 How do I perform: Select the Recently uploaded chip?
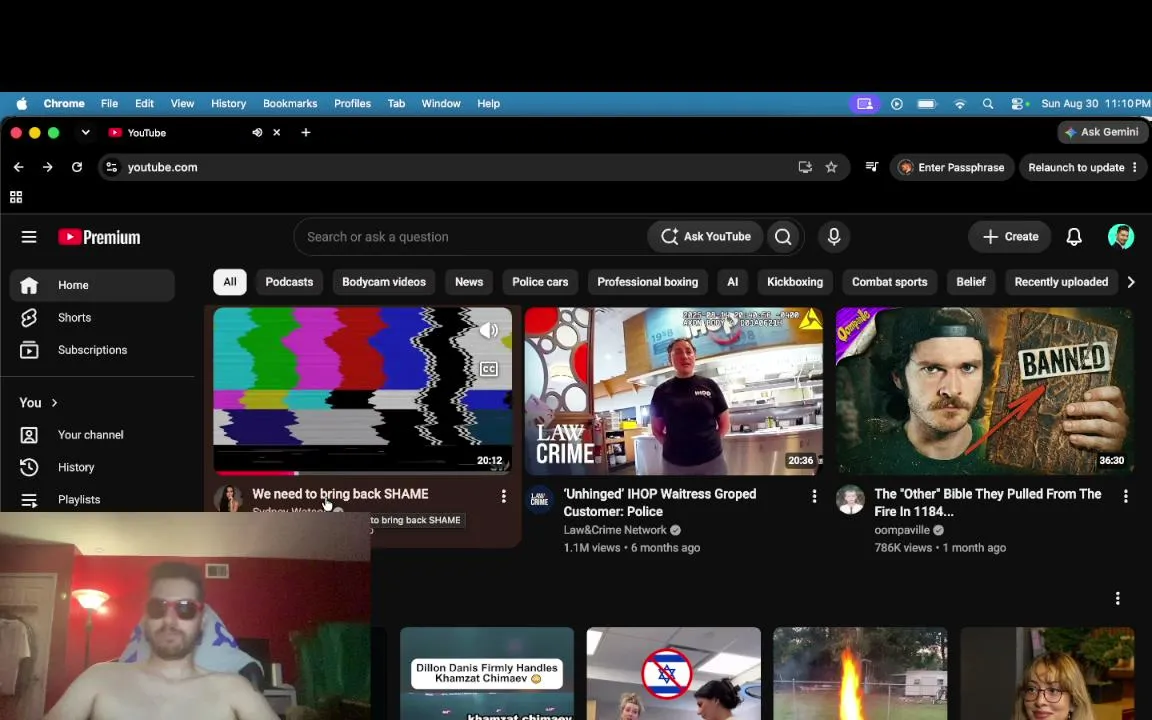click(x=1061, y=282)
